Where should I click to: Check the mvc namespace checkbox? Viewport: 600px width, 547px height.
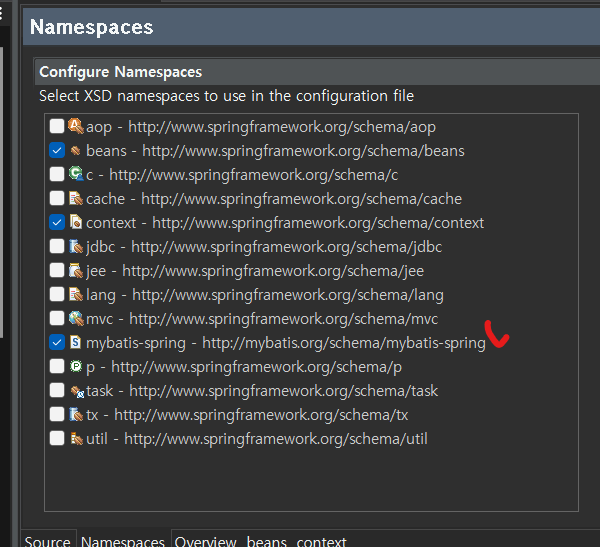coord(57,318)
